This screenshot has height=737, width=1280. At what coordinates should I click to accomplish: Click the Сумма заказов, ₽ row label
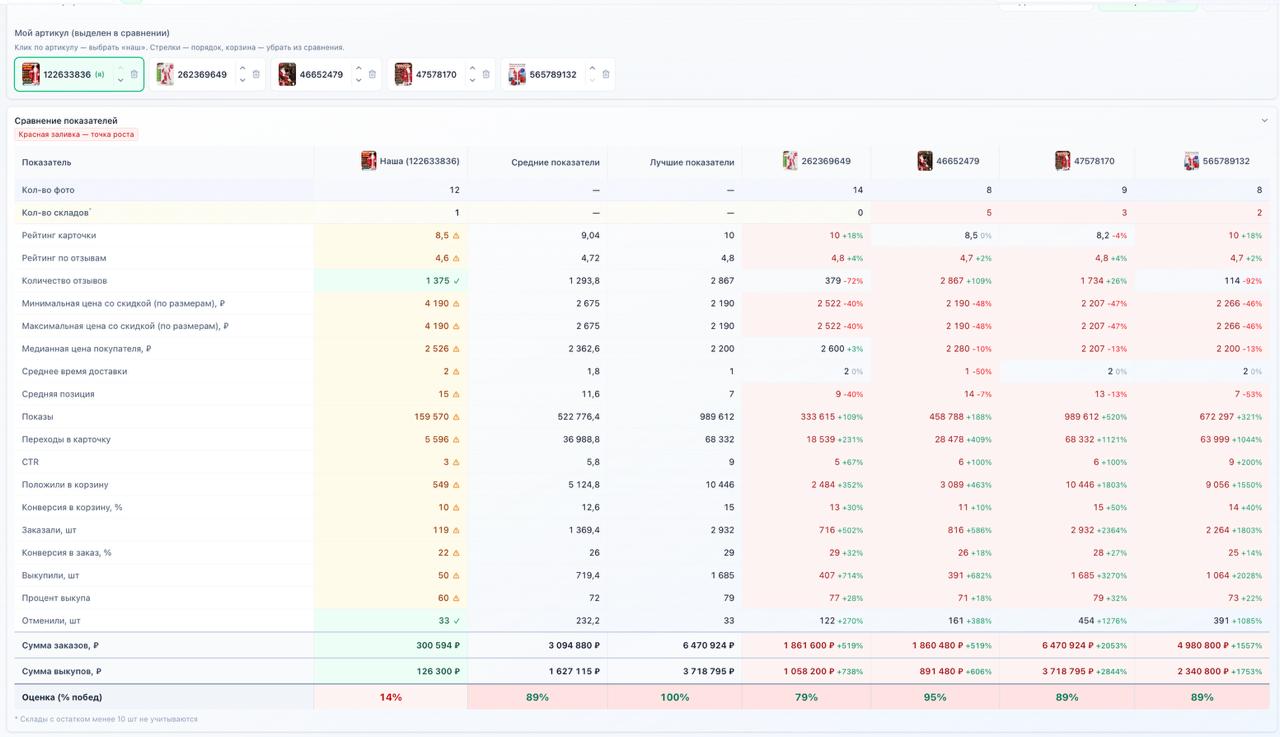[x=60, y=645]
